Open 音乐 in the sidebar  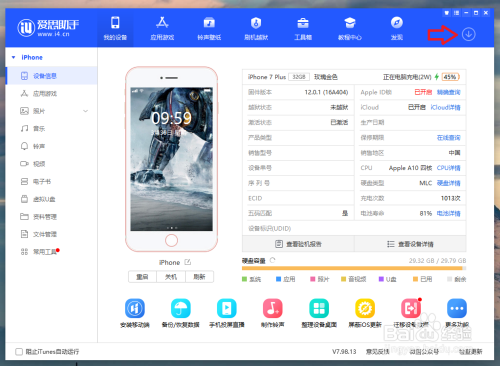(52, 129)
